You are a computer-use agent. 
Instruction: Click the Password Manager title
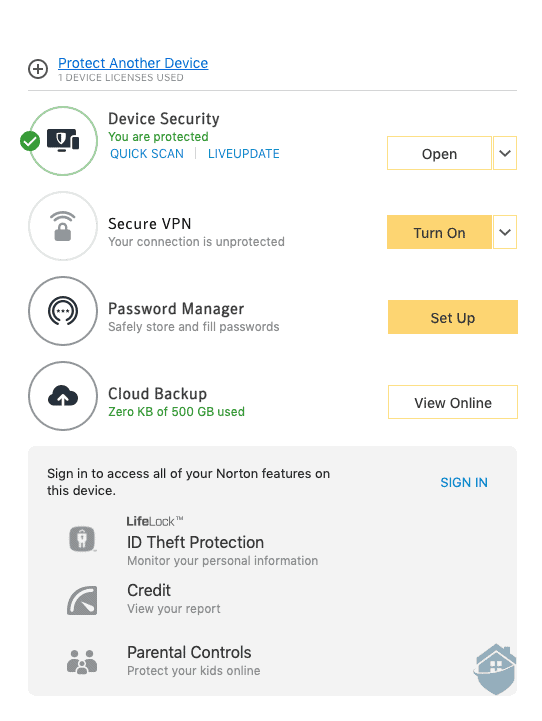coord(176,309)
